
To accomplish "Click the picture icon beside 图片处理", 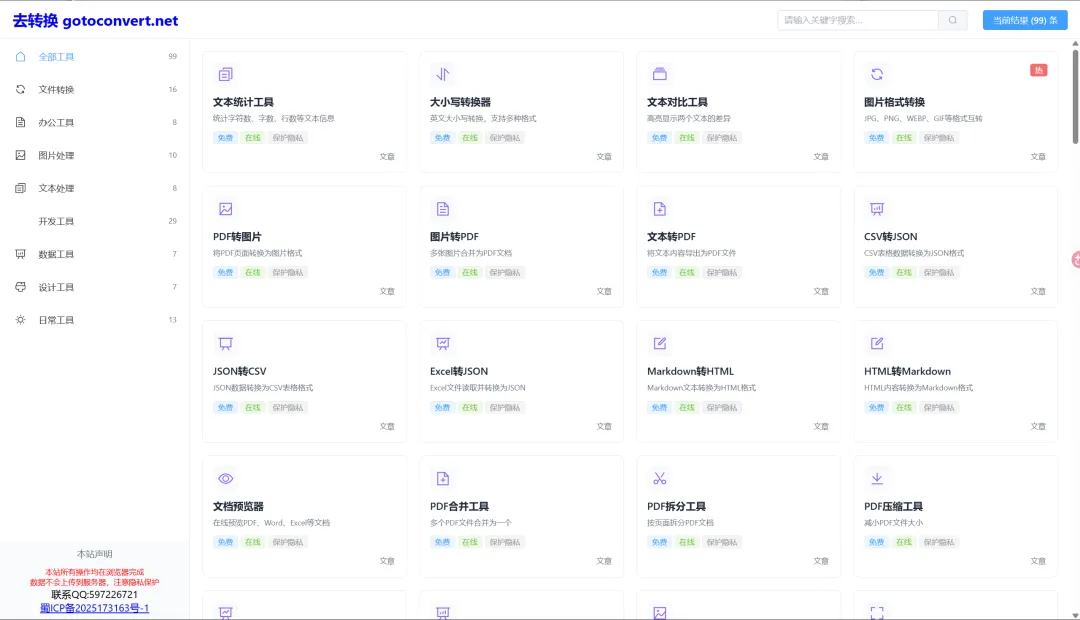I will 21,155.
